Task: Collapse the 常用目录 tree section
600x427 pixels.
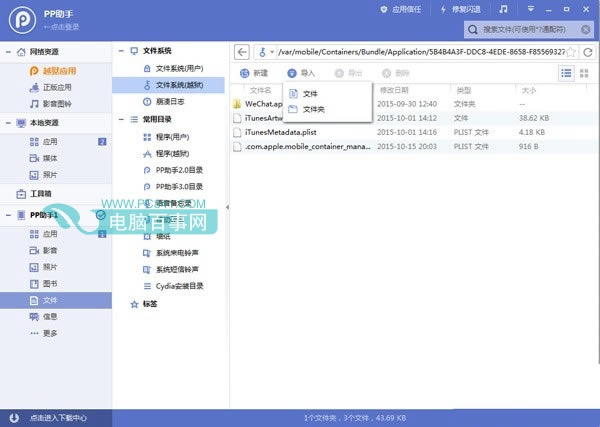Action: [121, 119]
